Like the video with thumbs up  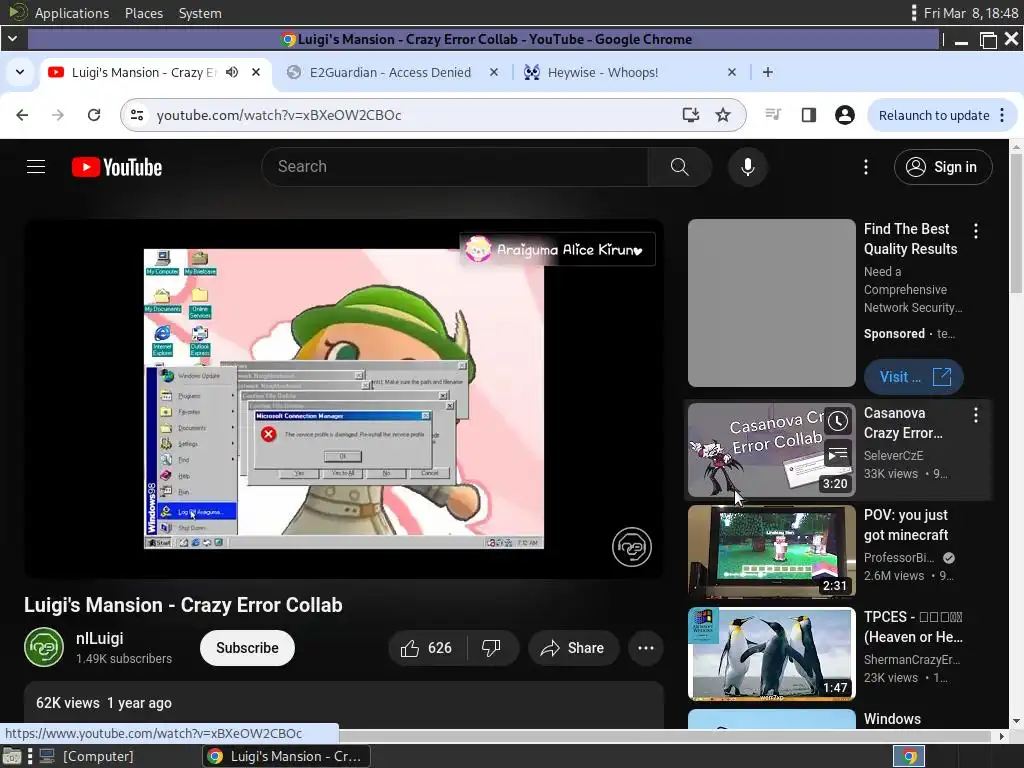pyautogui.click(x=427, y=648)
